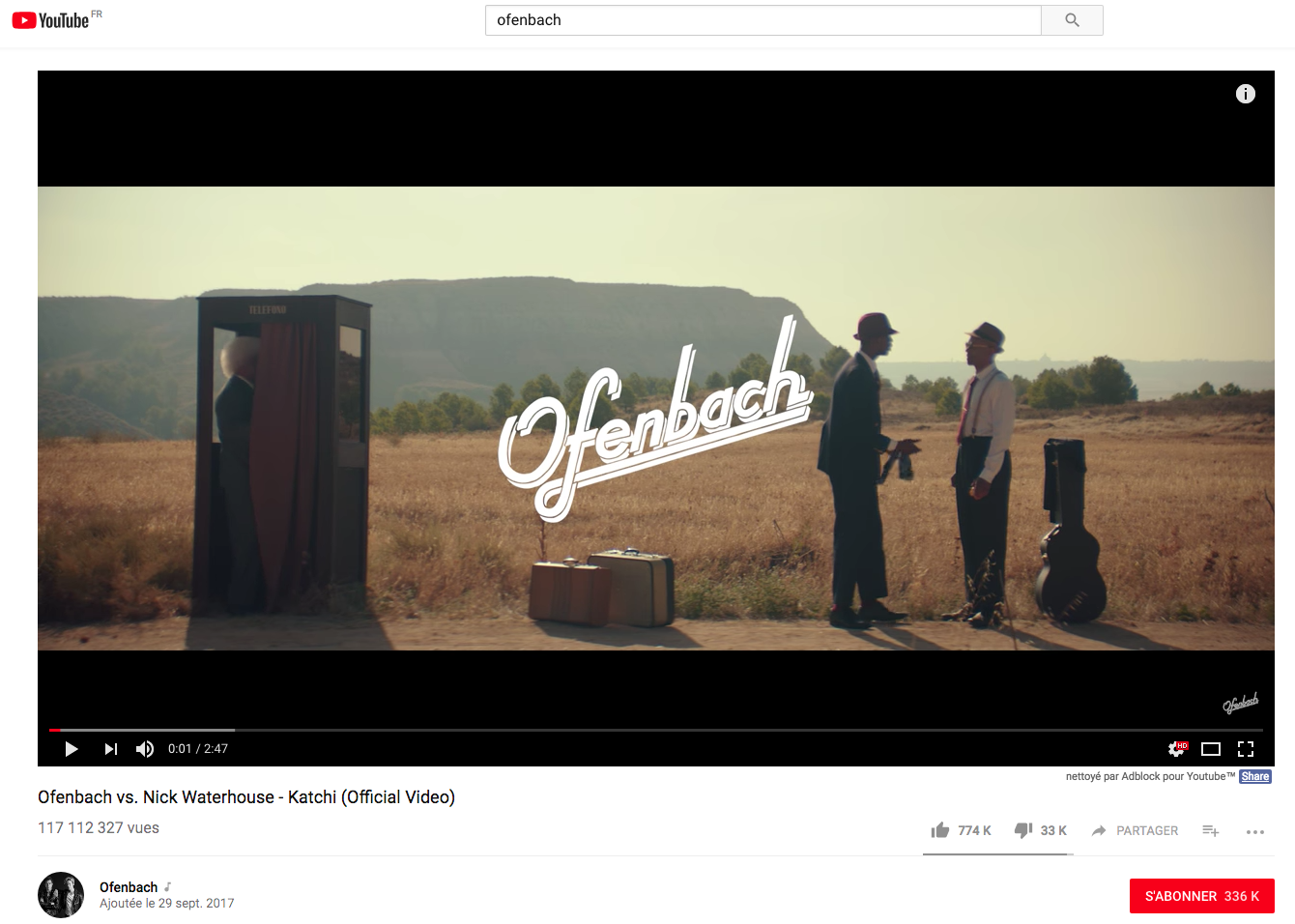
Task: Toggle theater mode
Action: tap(1211, 749)
